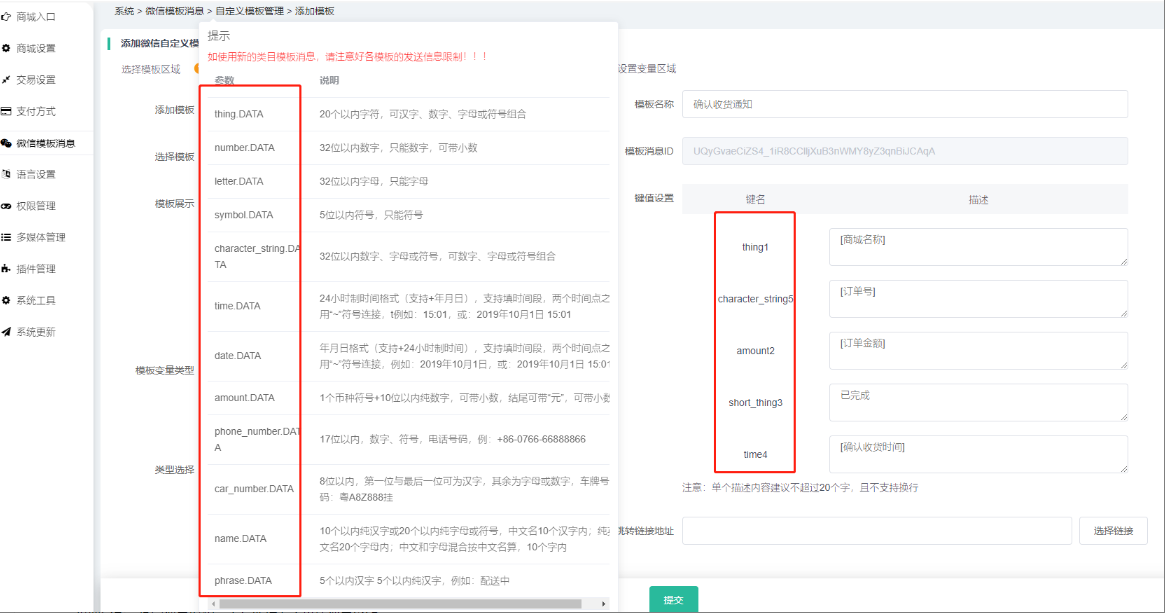Viewport: 1165px width, 613px height.
Task: Click the 选择链接 button
Action: tap(1113, 531)
